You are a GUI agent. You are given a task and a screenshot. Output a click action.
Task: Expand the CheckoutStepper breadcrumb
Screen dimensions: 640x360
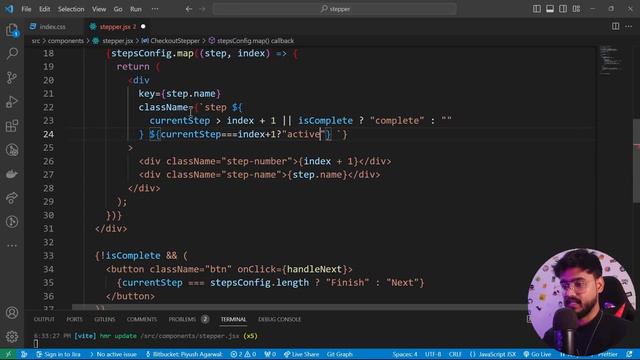[x=171, y=41]
